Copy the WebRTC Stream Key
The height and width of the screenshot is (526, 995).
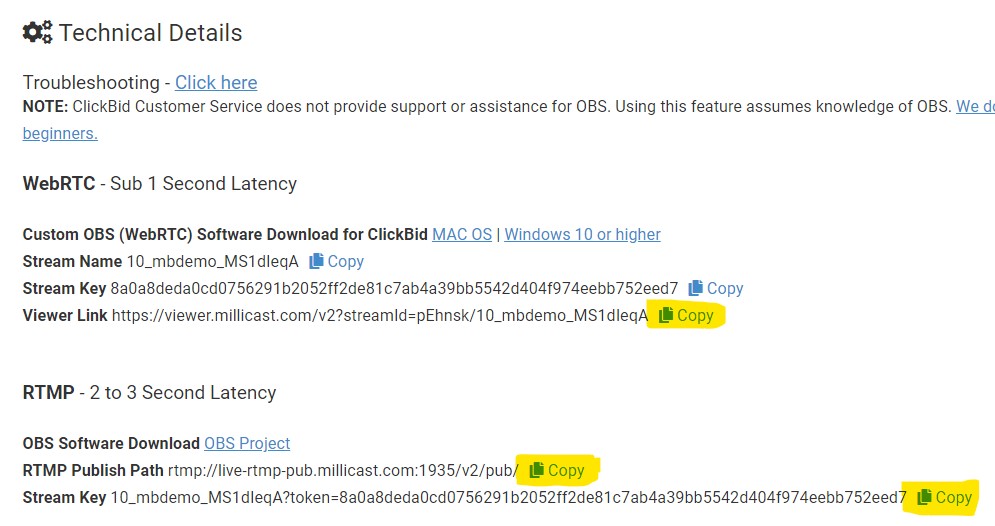(x=715, y=288)
